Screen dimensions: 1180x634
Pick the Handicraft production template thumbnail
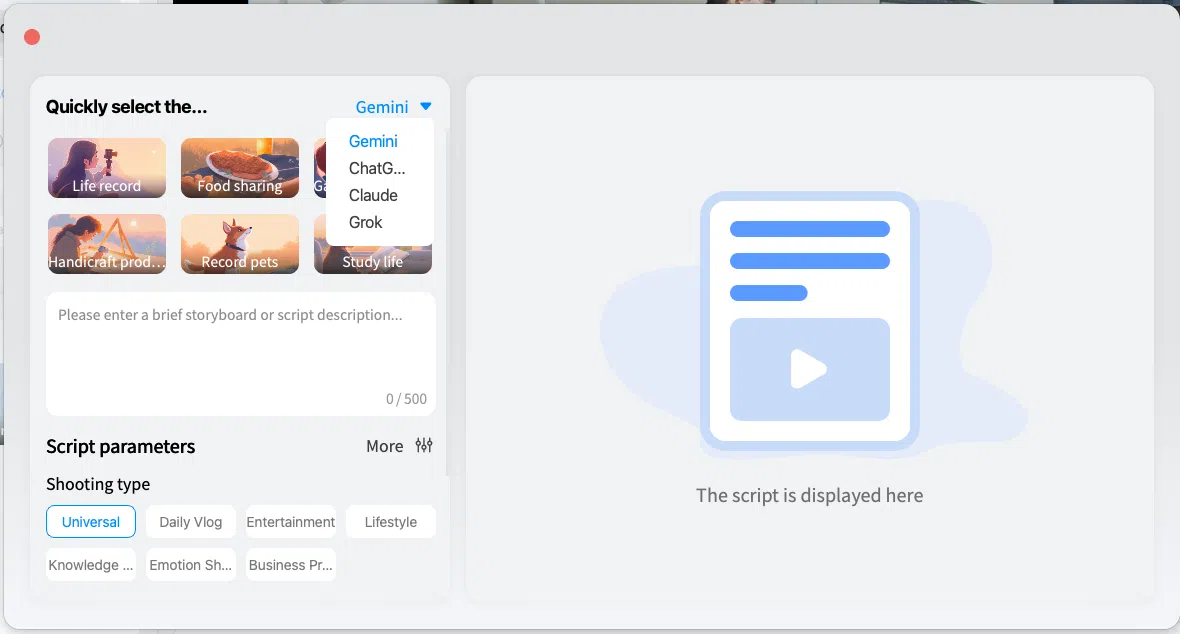tap(106, 244)
